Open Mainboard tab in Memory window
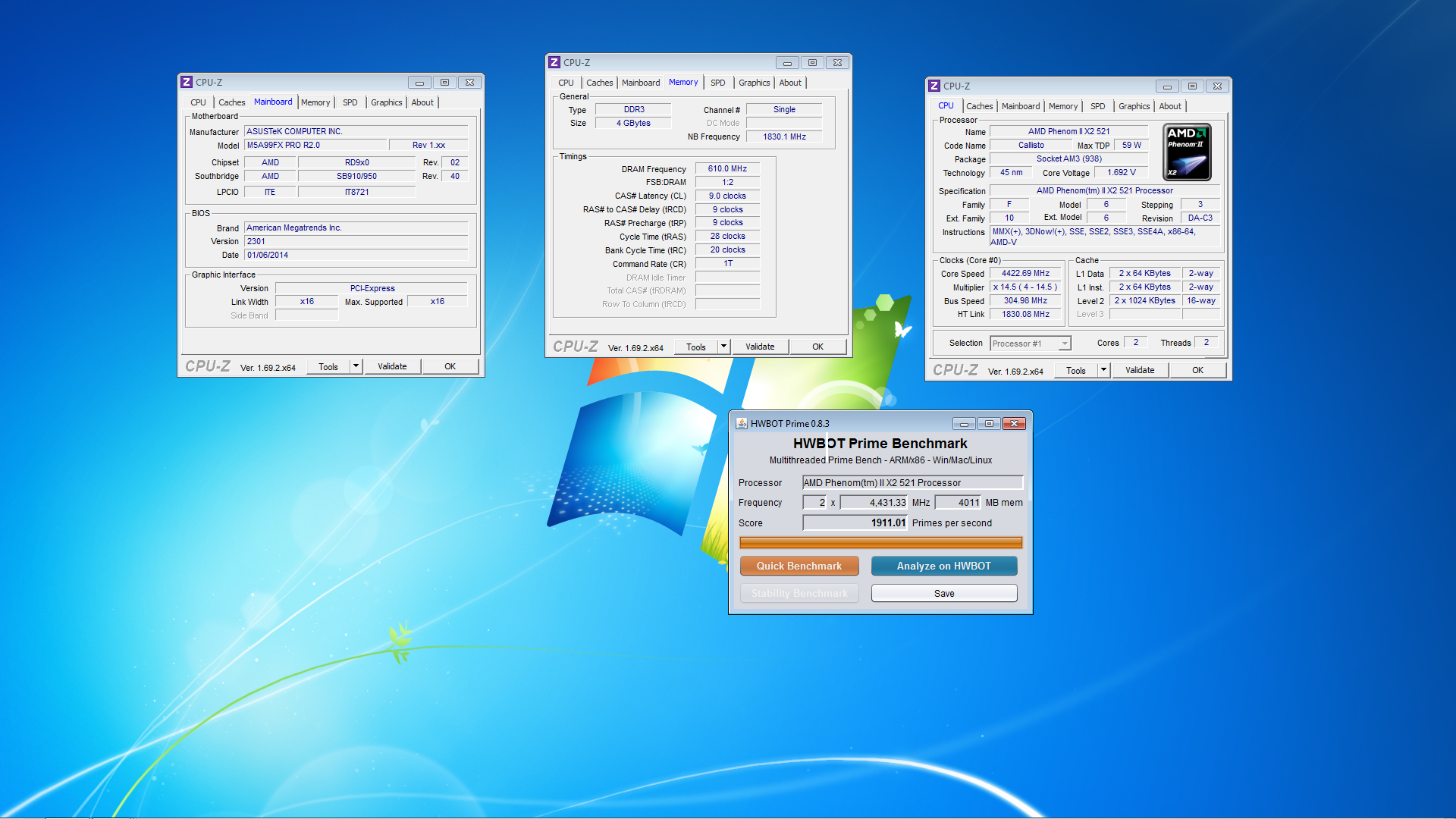The width and height of the screenshot is (1456, 819). (x=641, y=83)
